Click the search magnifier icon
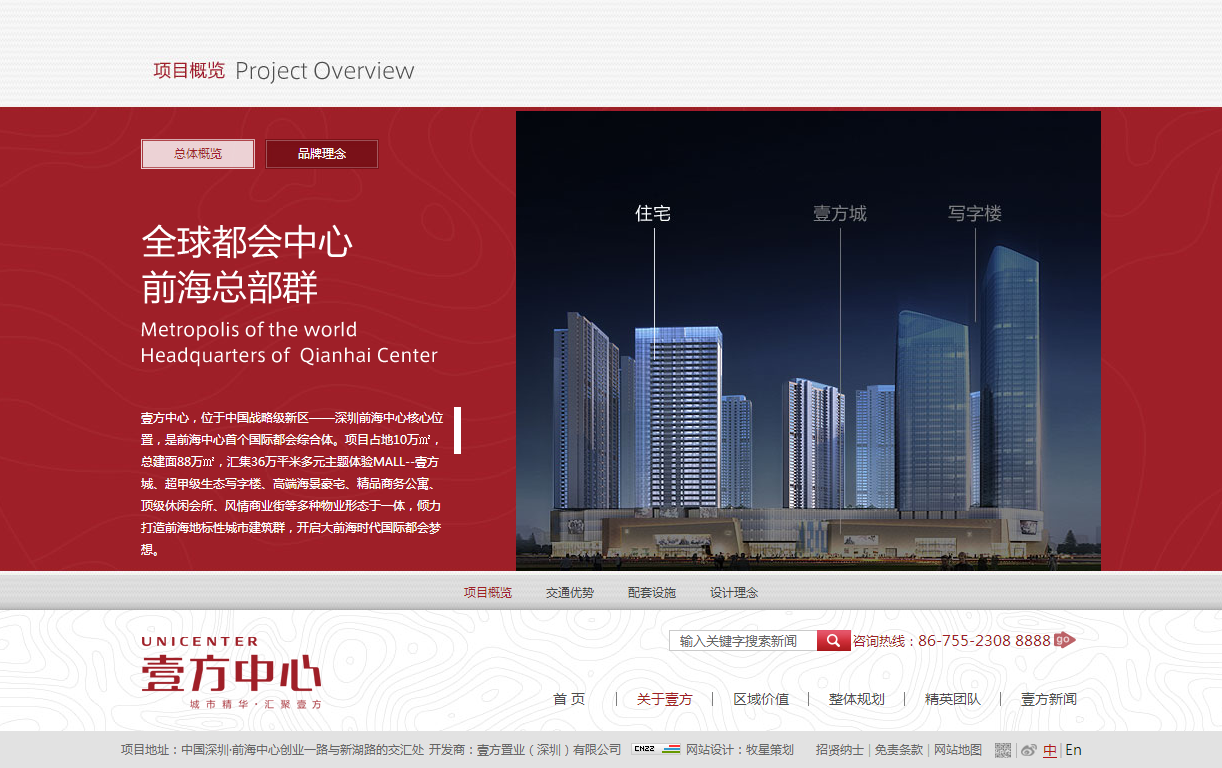Screen dimensions: 1222x768 click(833, 640)
